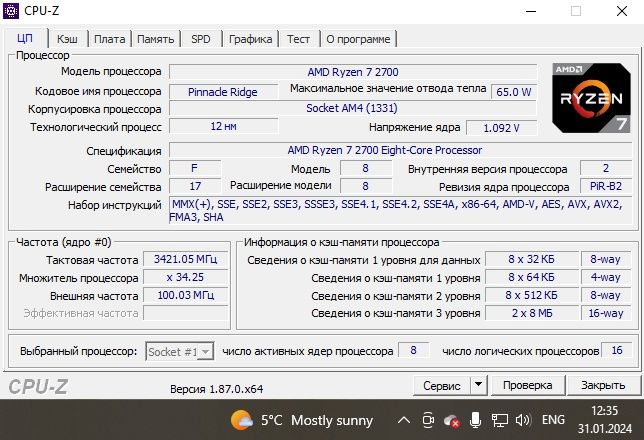644x440 pixels.
Task: Click the instruction set list field
Action: [400, 210]
